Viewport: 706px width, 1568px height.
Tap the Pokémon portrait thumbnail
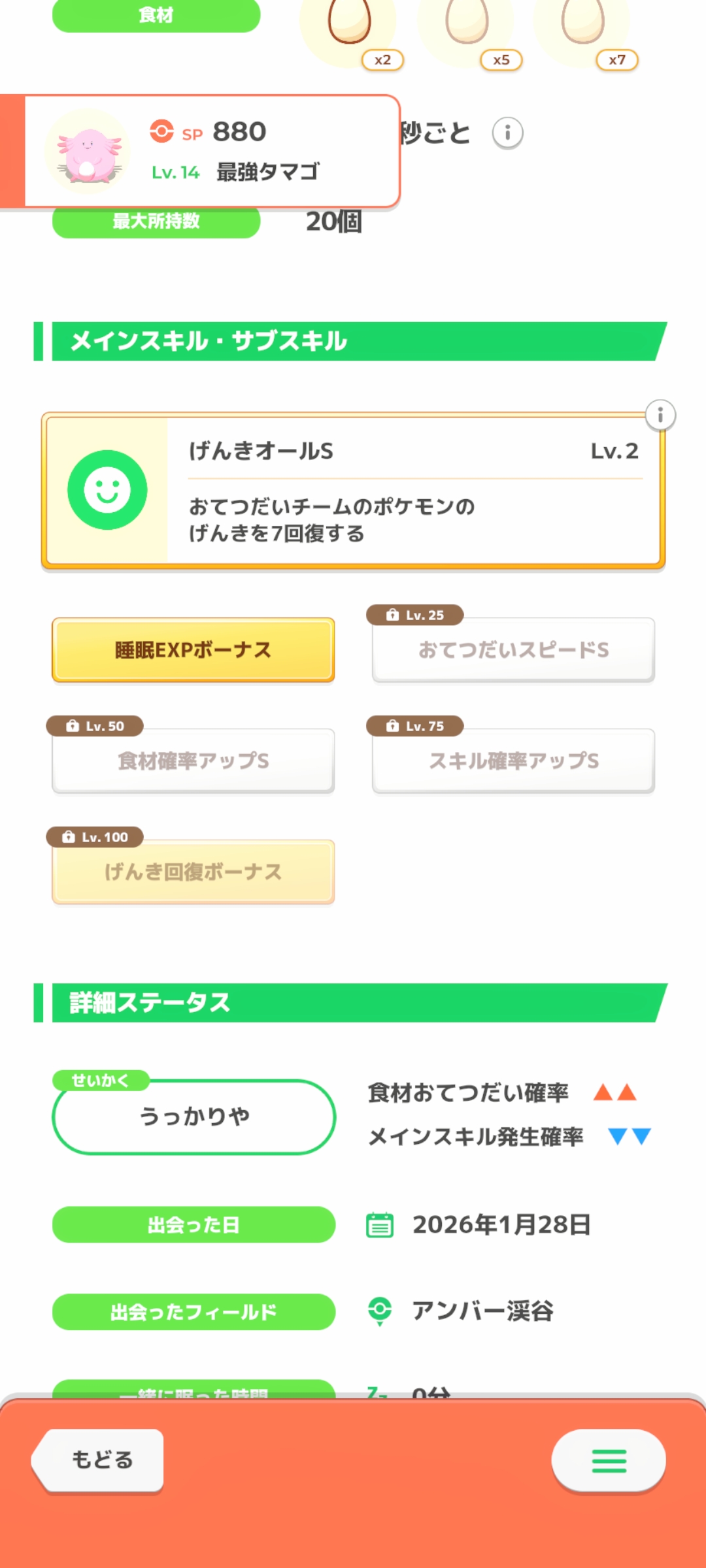point(88,152)
